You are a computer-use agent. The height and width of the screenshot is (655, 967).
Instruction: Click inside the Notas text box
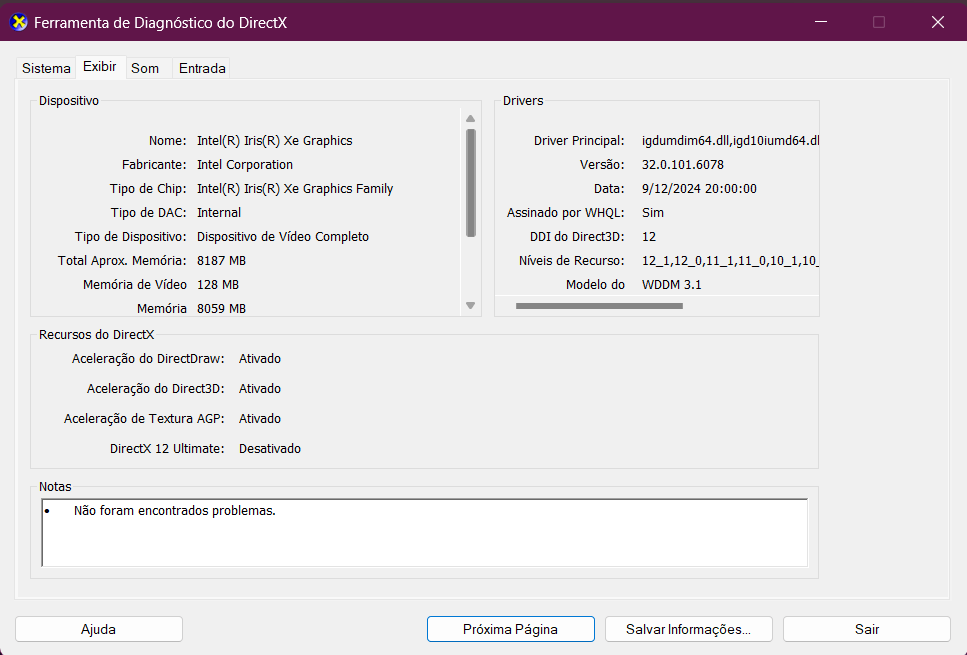424,533
